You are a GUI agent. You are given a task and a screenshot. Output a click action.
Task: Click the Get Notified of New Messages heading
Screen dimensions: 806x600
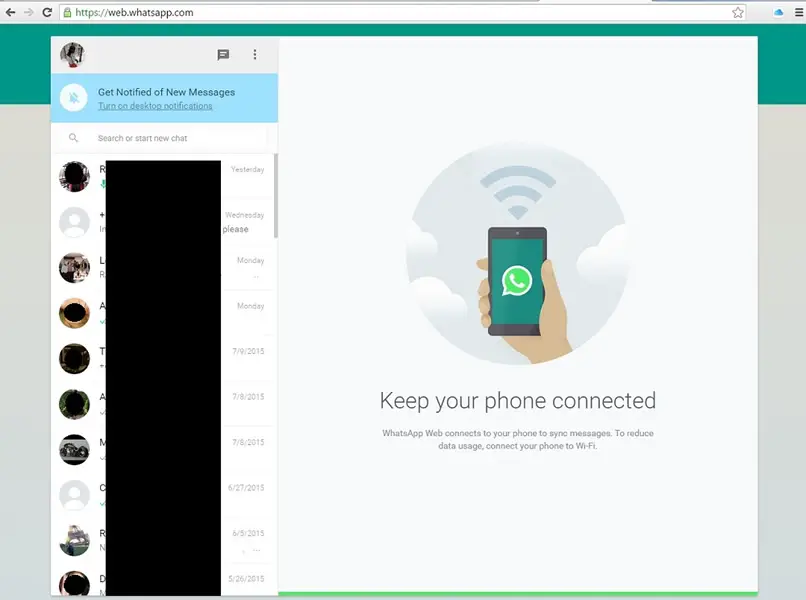167,92
